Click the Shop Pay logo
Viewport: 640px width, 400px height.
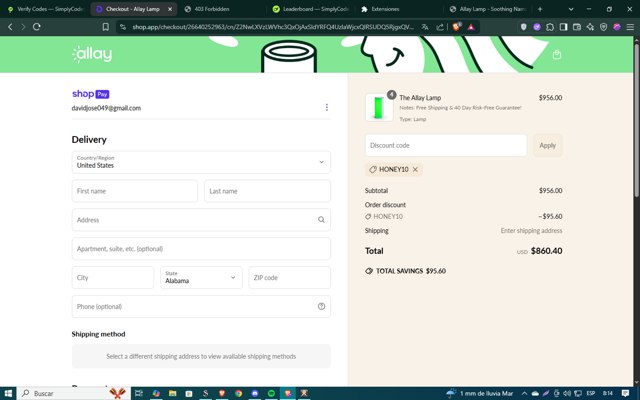(x=91, y=94)
